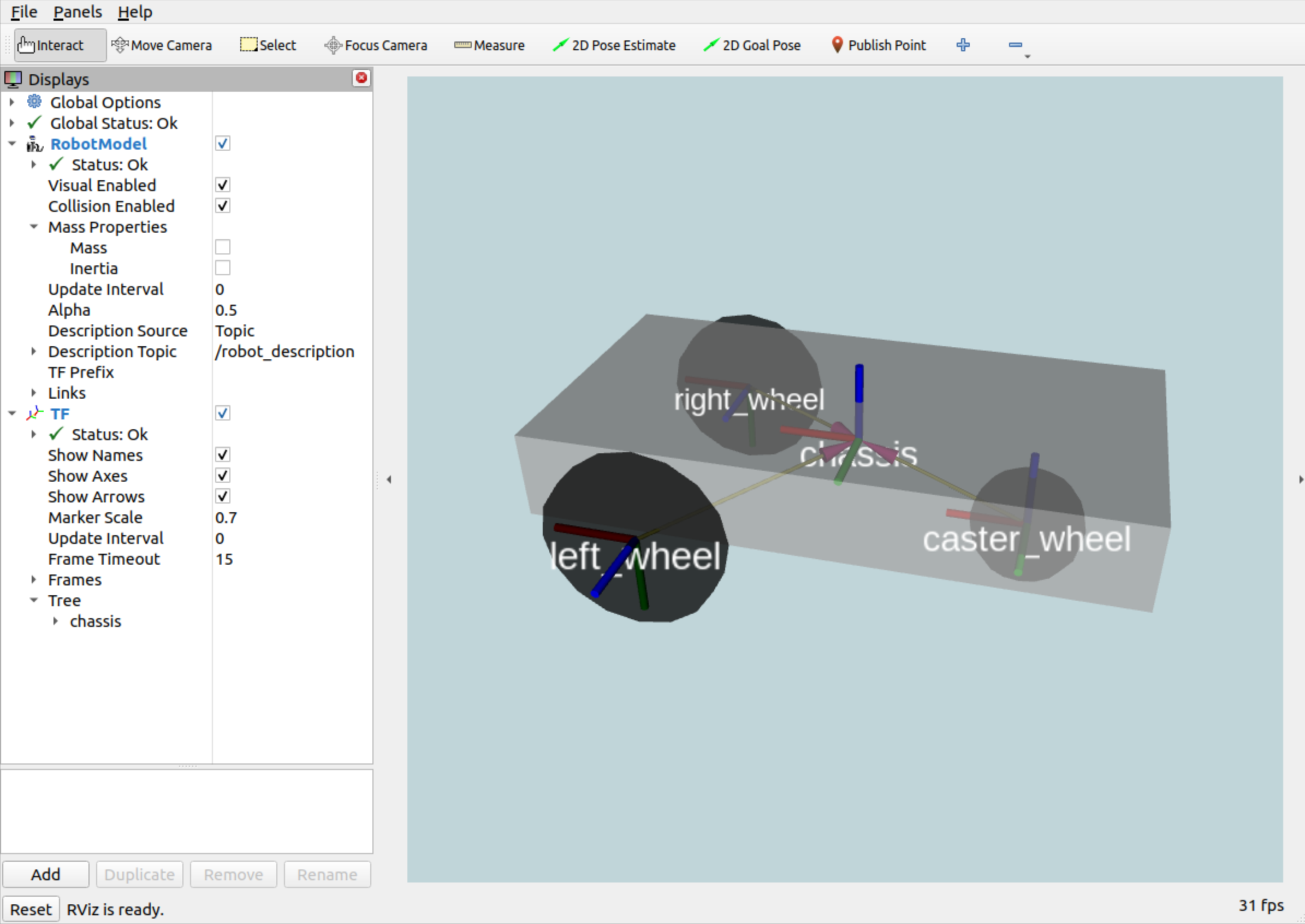Disable the Collision Enabled checkbox
Screen dimensions: 1305x924
pyautogui.click(x=222, y=206)
